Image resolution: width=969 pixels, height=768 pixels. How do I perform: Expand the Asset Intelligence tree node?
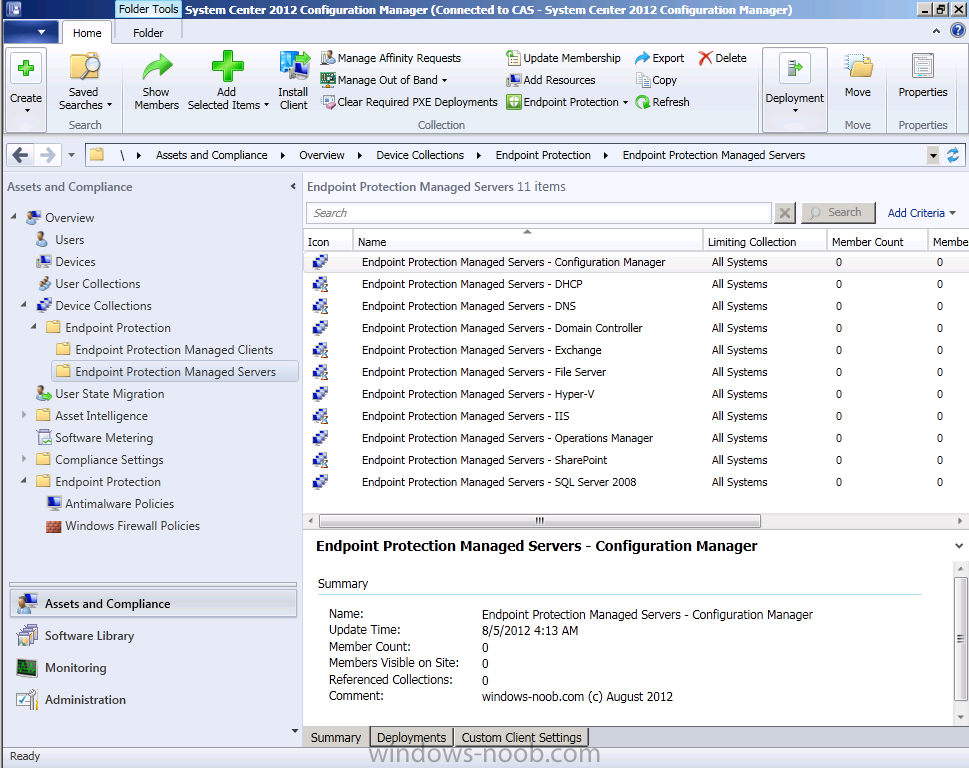(x=24, y=415)
